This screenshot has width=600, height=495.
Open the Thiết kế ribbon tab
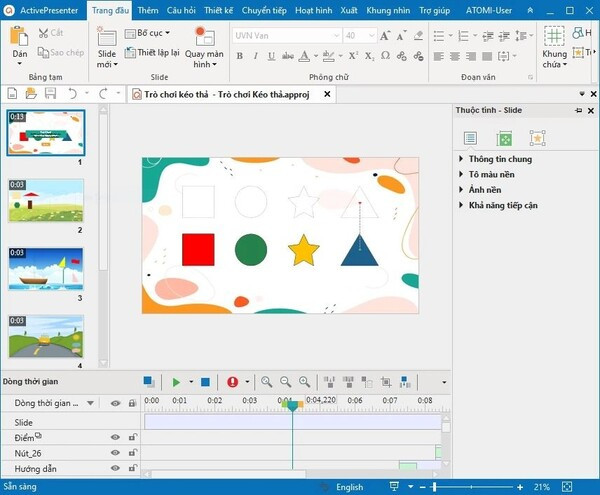click(218, 10)
